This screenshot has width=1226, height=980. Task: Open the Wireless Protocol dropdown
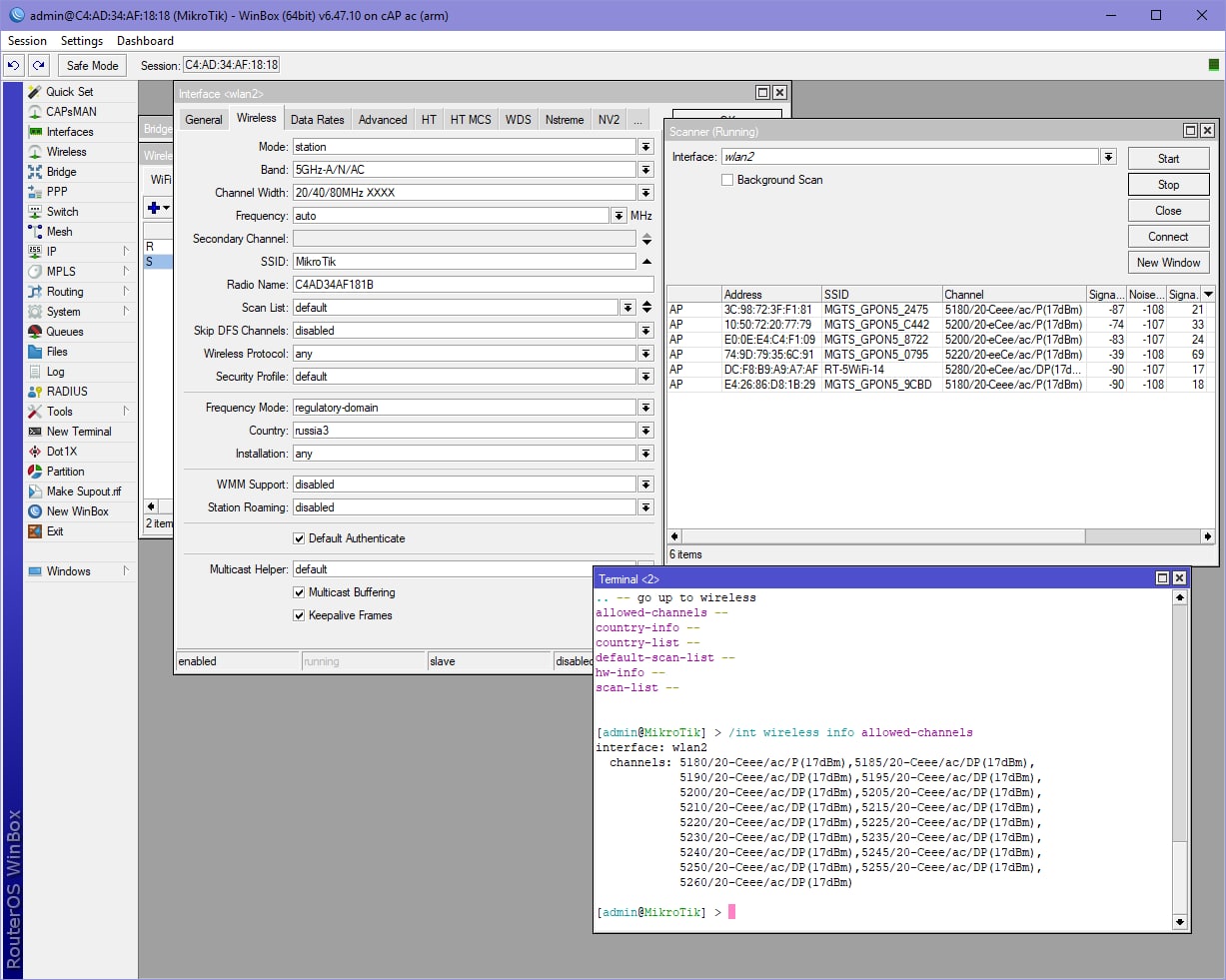tap(646, 353)
